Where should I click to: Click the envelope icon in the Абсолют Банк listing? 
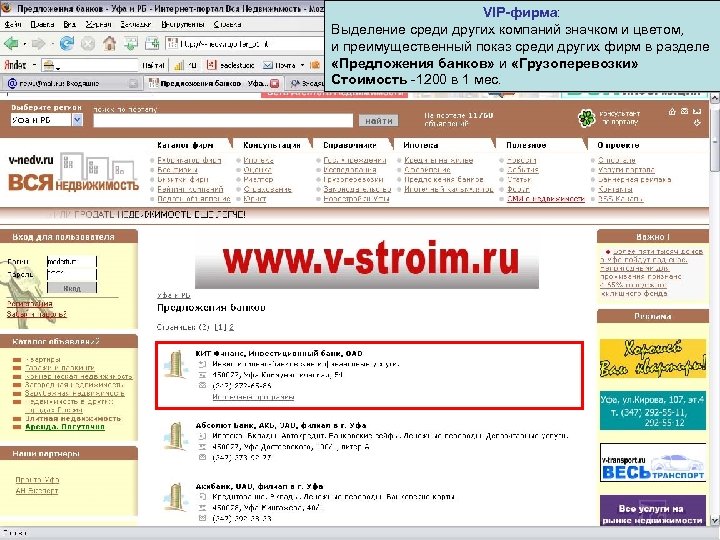[202, 457]
